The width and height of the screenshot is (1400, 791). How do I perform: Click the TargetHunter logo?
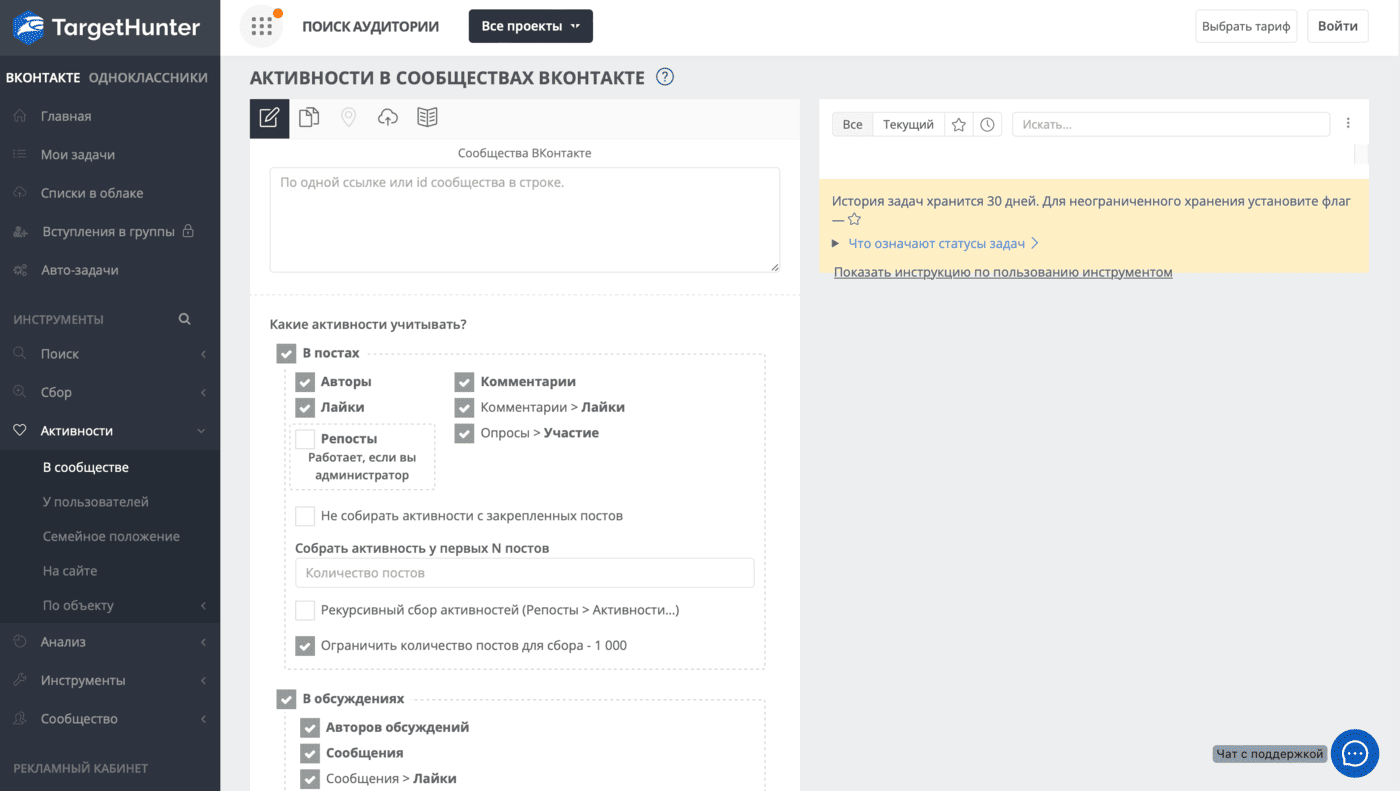pos(106,27)
